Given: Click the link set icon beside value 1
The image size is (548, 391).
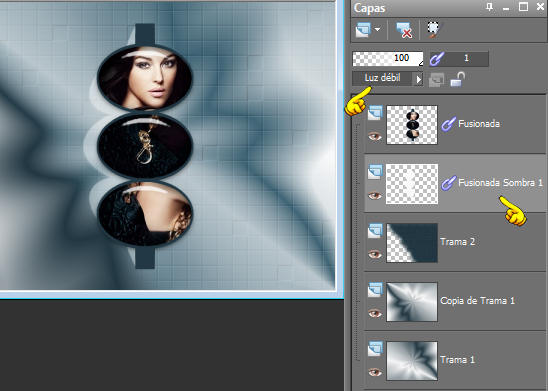Looking at the screenshot, I should (x=437, y=59).
